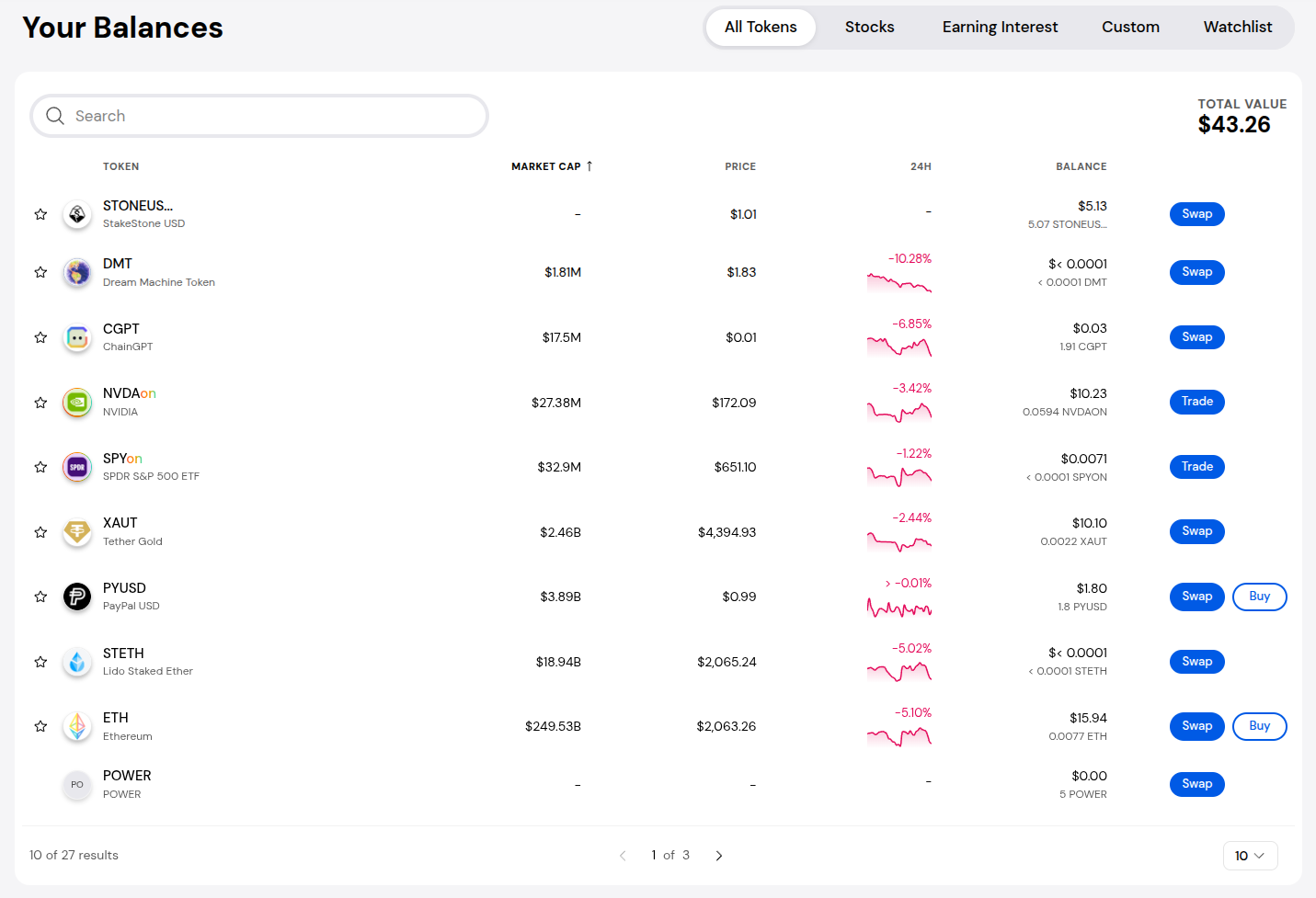Star NVDAon to add to watchlist

(40, 403)
